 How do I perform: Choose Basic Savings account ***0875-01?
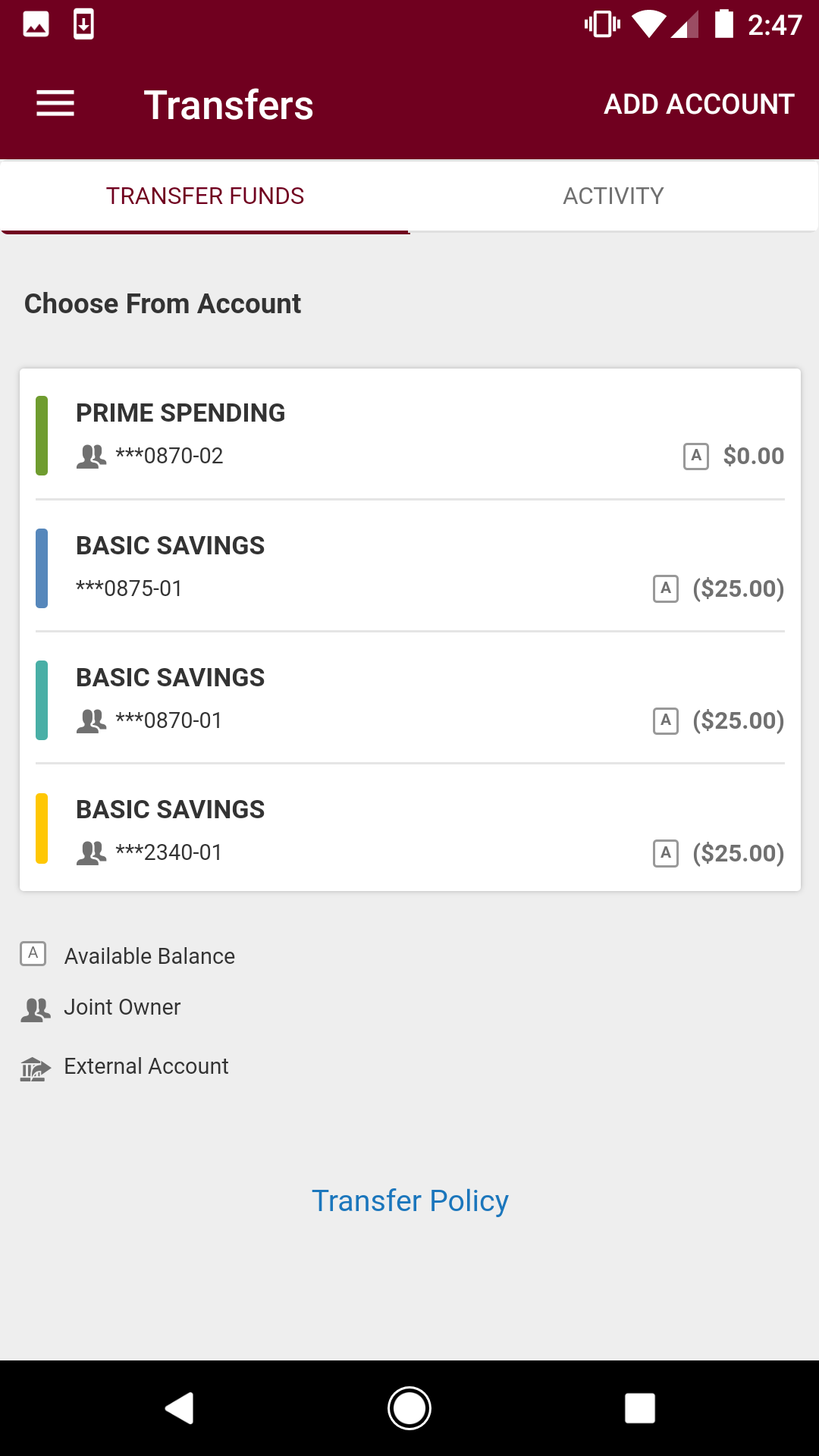[x=409, y=566]
